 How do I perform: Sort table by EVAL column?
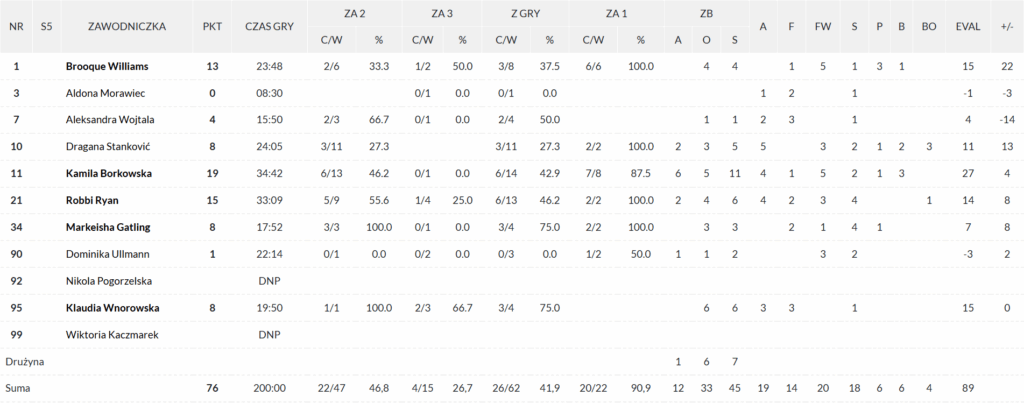tap(968, 27)
